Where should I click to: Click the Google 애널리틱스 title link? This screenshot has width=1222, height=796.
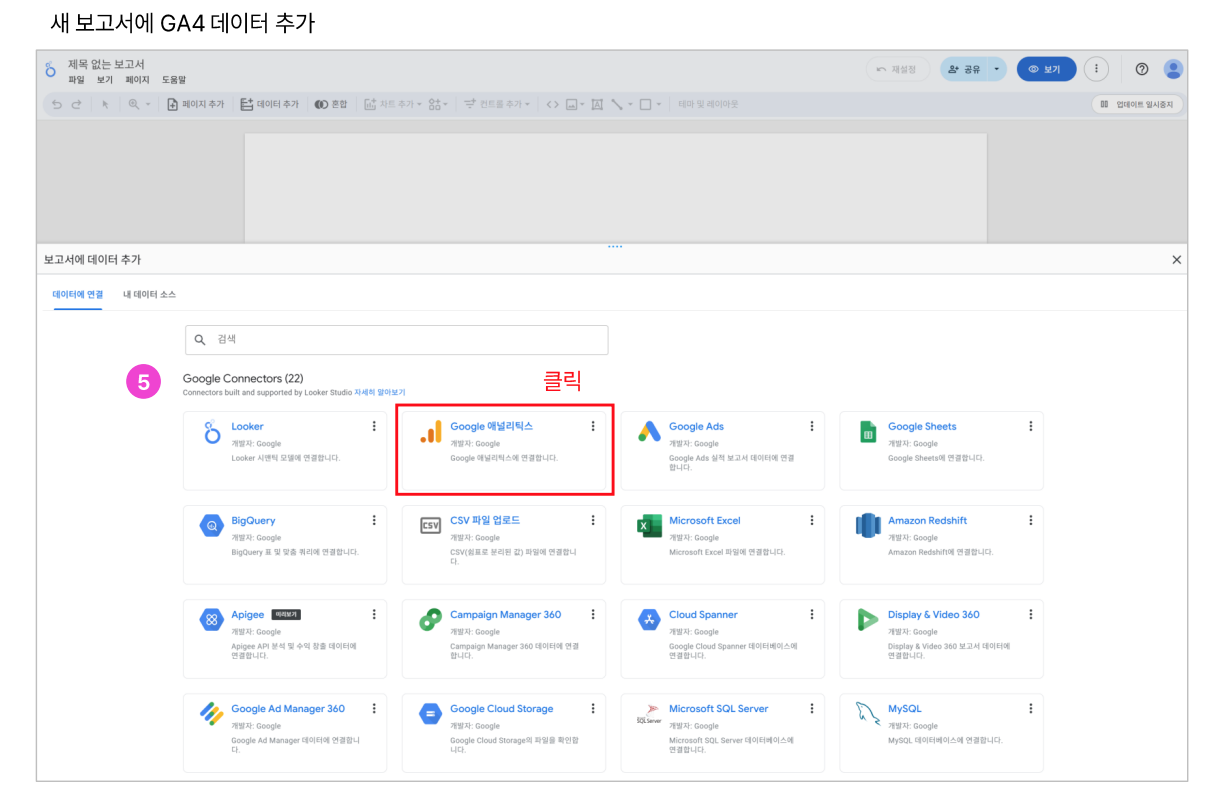pyautogui.click(x=491, y=426)
